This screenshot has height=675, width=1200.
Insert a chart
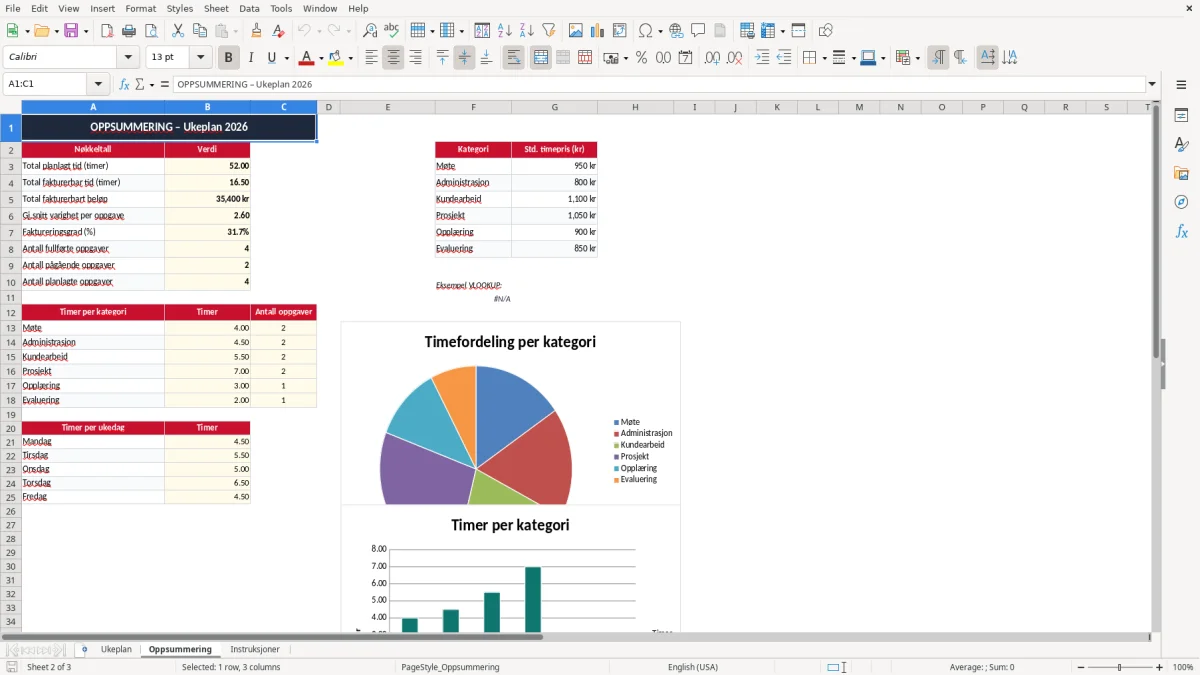598,31
